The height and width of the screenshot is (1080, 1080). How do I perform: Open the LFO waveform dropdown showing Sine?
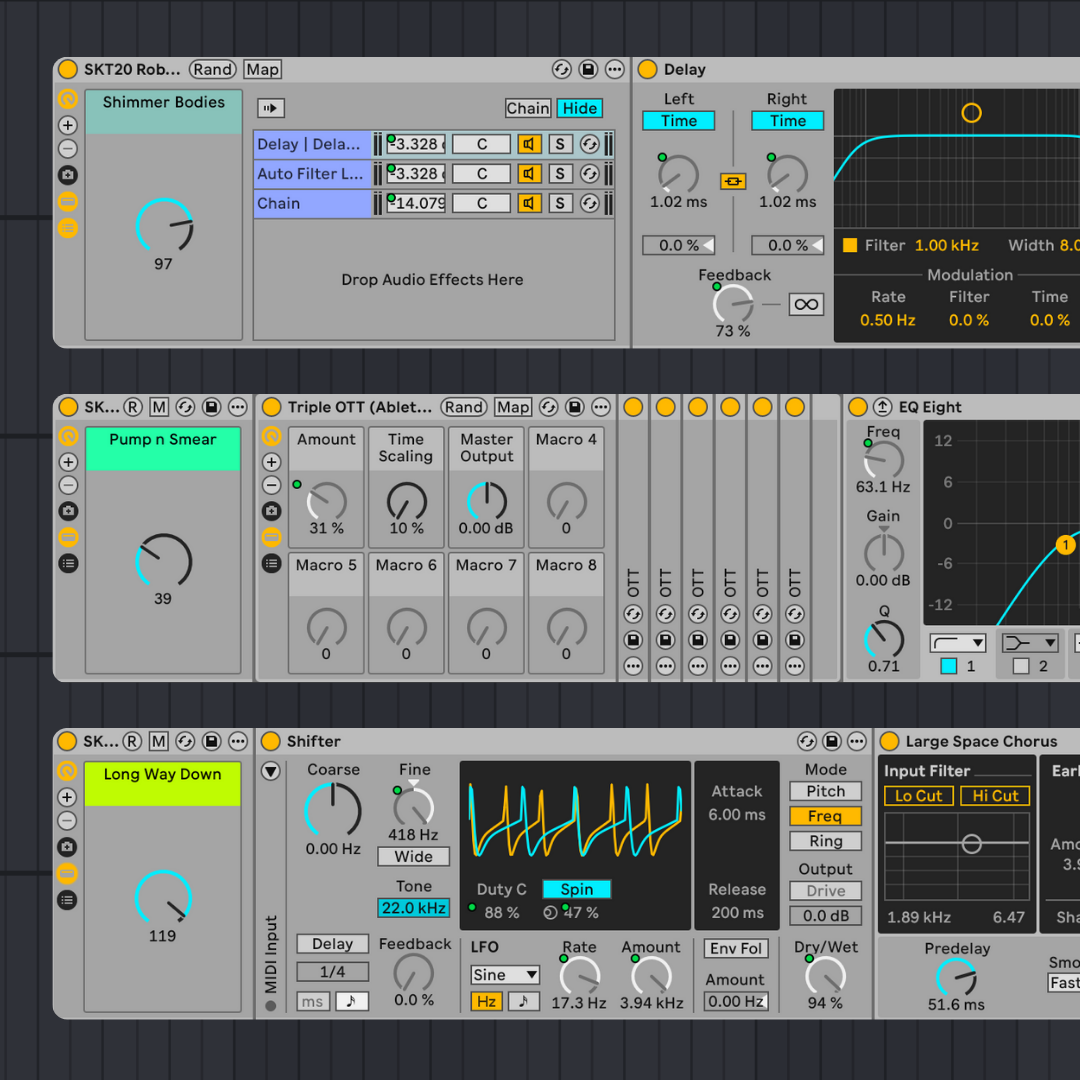click(x=505, y=974)
